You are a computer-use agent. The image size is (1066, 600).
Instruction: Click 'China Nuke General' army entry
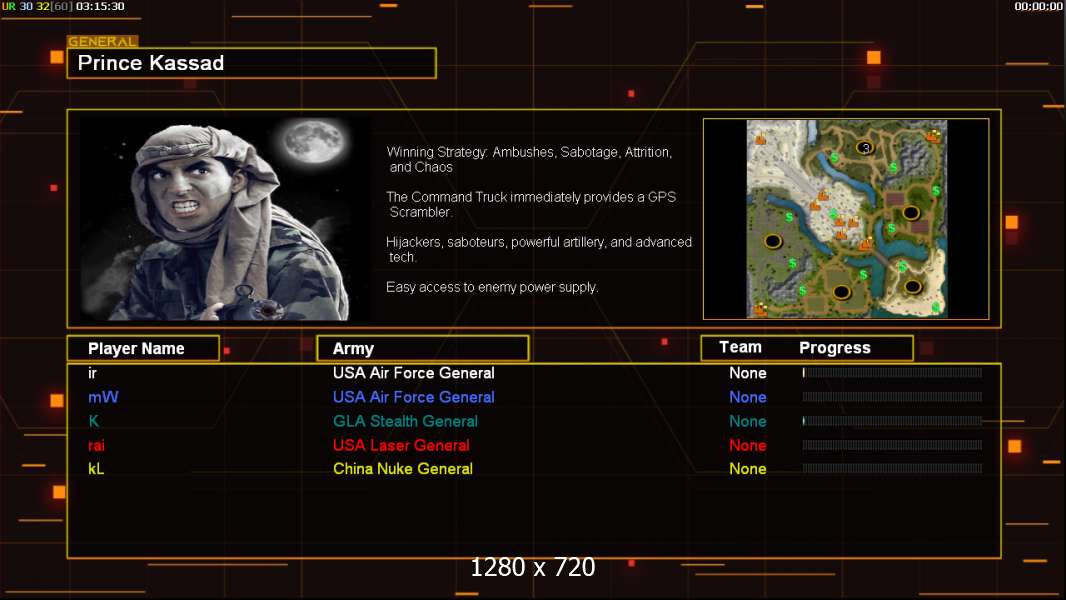(402, 469)
